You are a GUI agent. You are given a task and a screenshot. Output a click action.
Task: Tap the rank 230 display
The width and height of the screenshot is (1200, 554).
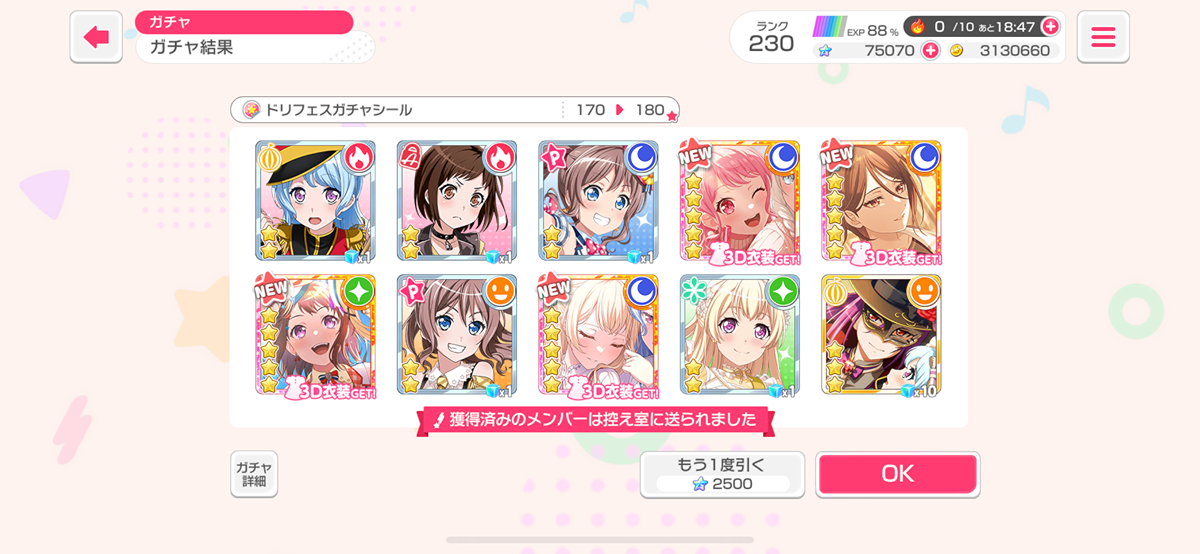coord(771,37)
